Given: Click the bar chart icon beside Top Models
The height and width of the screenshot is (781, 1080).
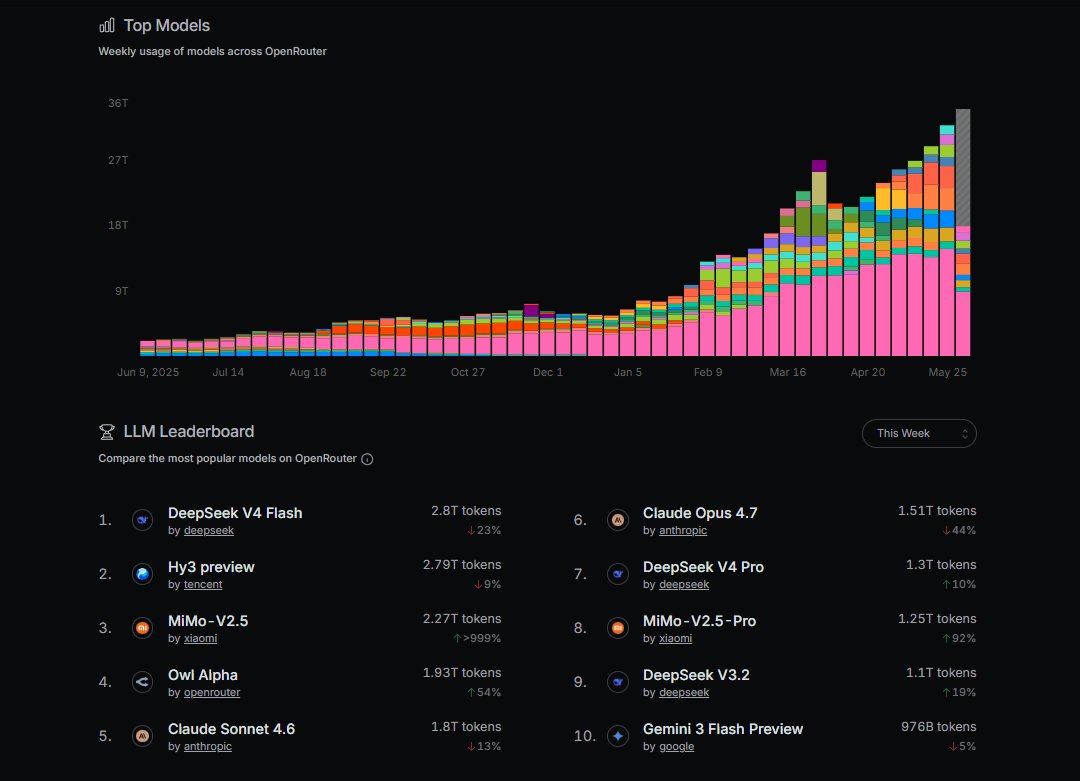Looking at the screenshot, I should pos(107,25).
